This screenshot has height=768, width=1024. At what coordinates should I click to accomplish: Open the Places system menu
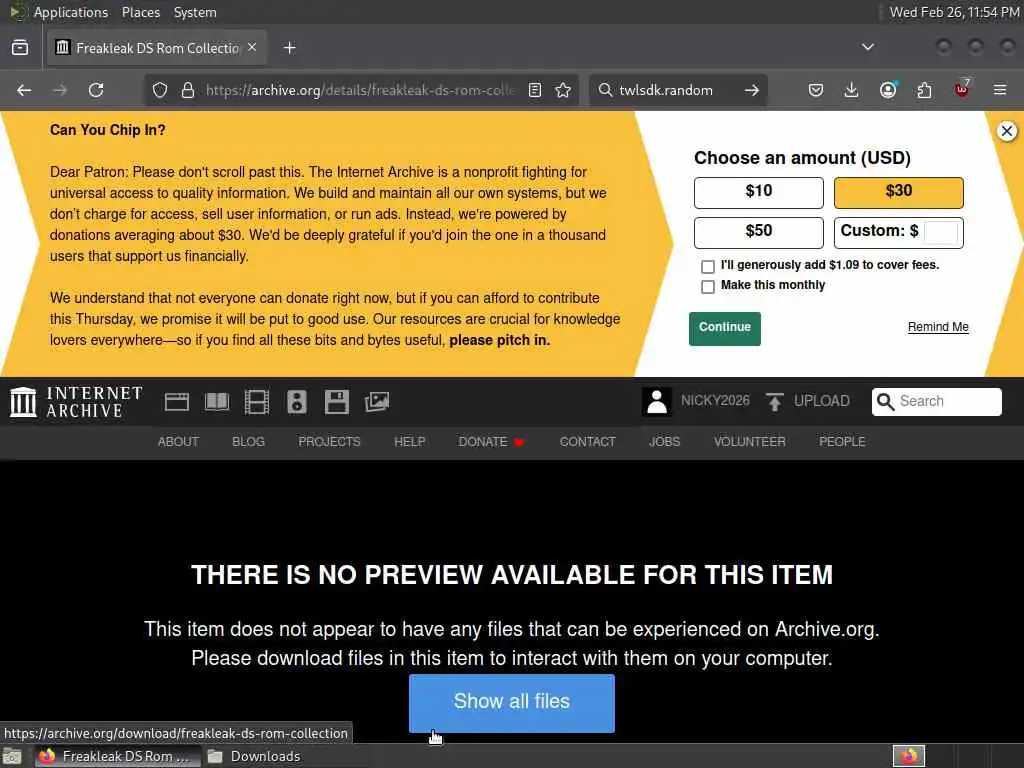pyautogui.click(x=141, y=12)
